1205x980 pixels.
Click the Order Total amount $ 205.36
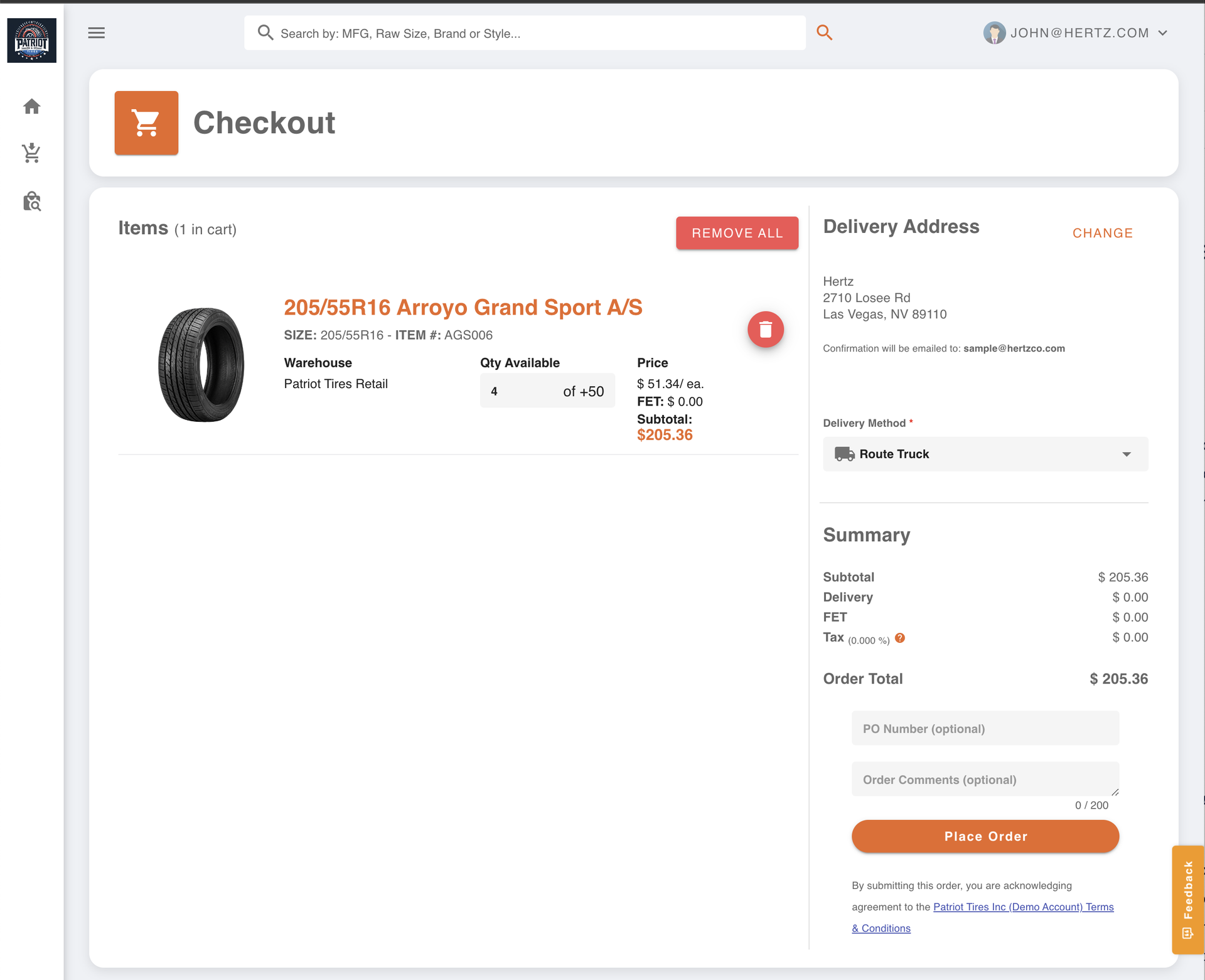(x=1118, y=679)
